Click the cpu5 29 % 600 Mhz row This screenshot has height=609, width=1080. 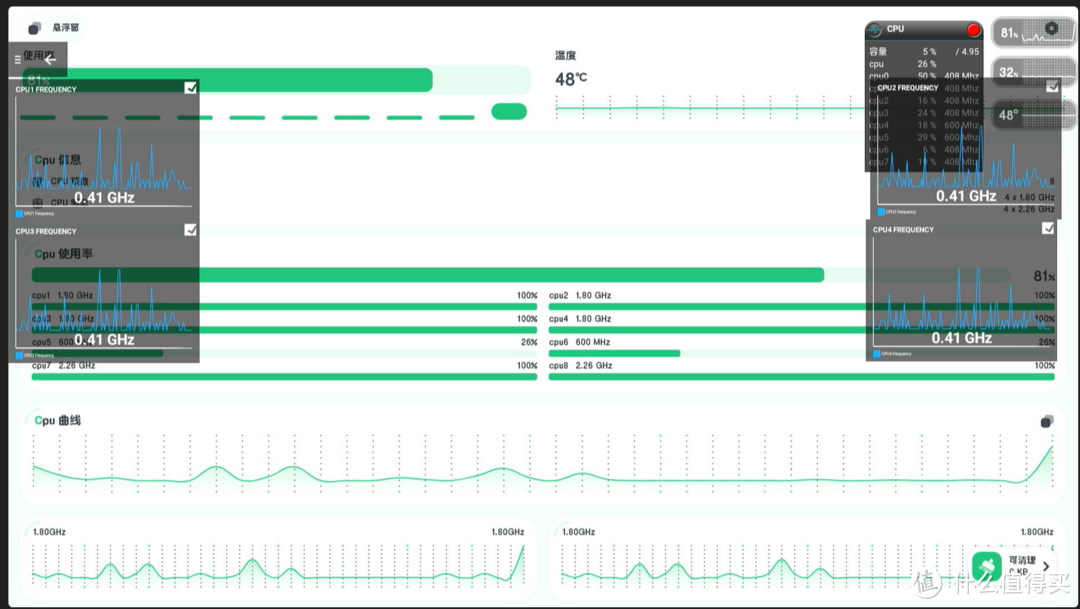(924, 138)
